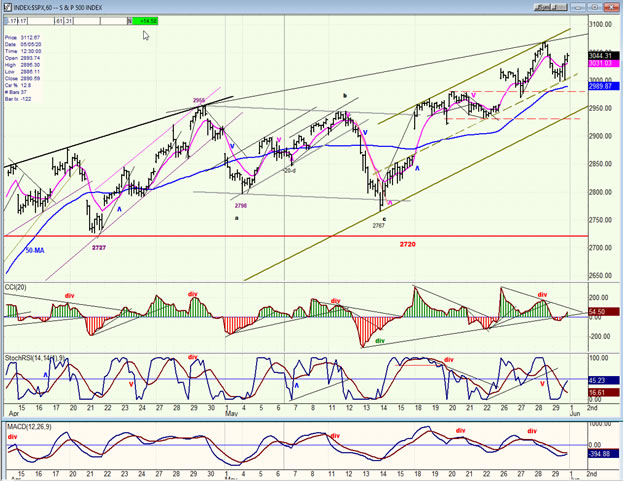Image resolution: width=624 pixels, height=482 pixels.
Task: Click the wave label 'c' near 2767
Action: coord(384,219)
